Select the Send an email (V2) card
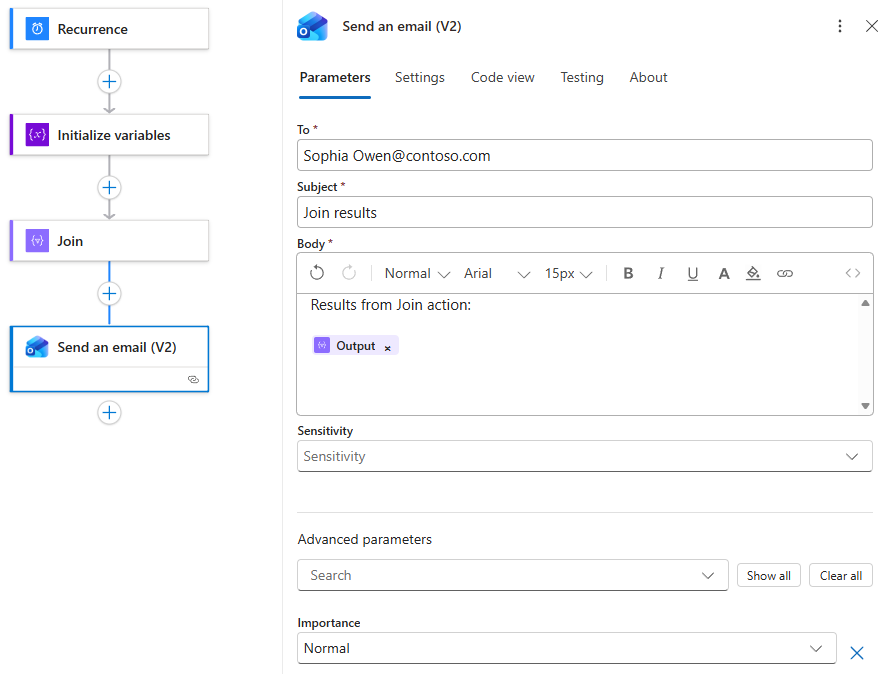This screenshot has width=883, height=674. [x=109, y=359]
